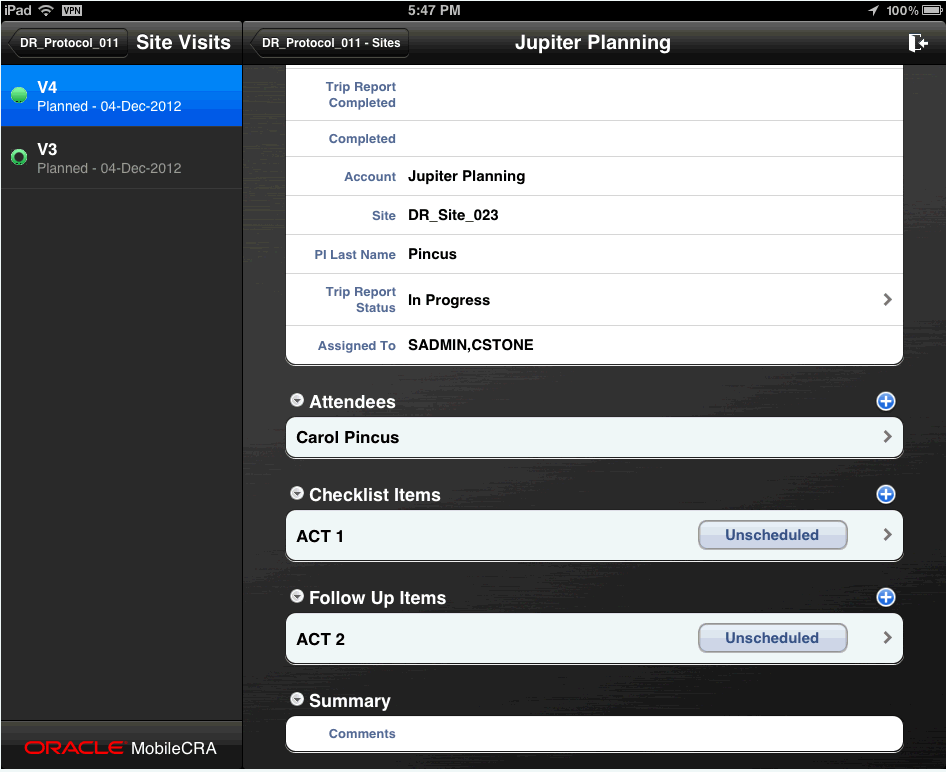Select the Account value Jupiter Planning

466,176
